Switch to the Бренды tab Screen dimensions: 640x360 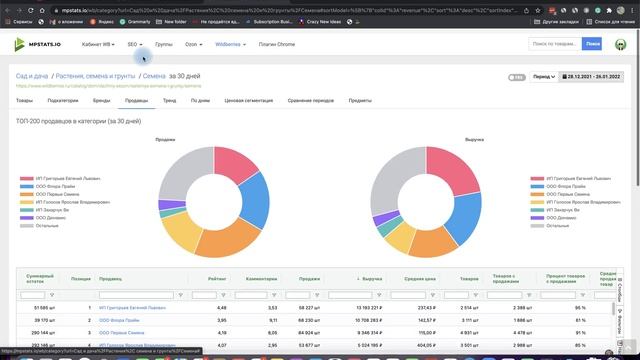[101, 100]
